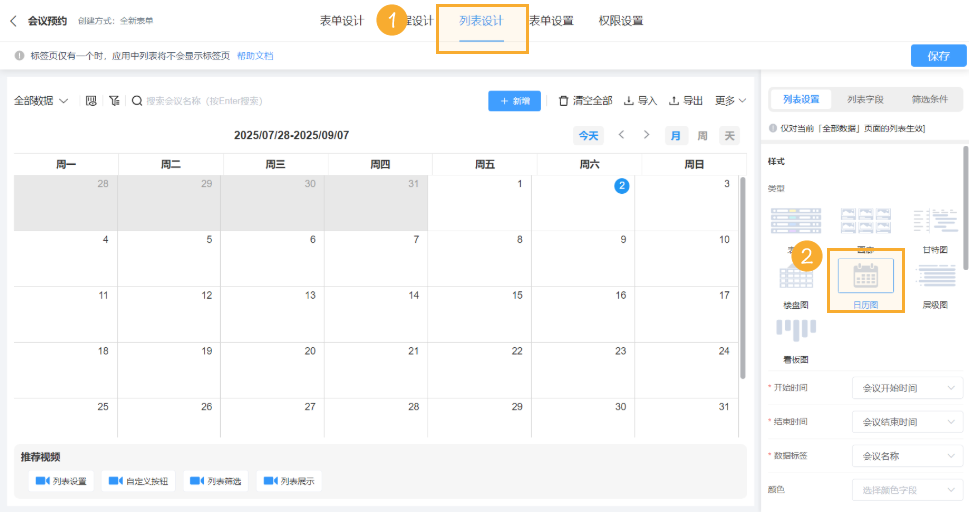Click the 保存 save button
Image resolution: width=969 pixels, height=512 pixels.
[938, 56]
